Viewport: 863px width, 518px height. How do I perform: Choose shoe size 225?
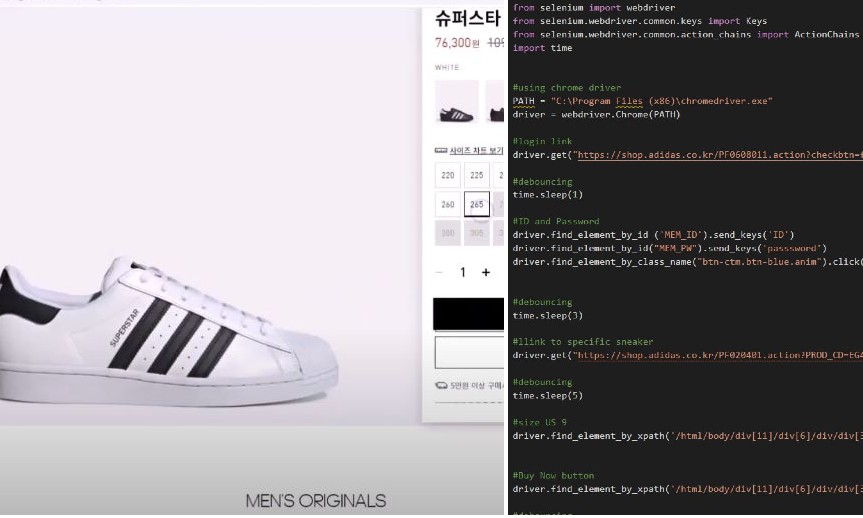(x=477, y=175)
